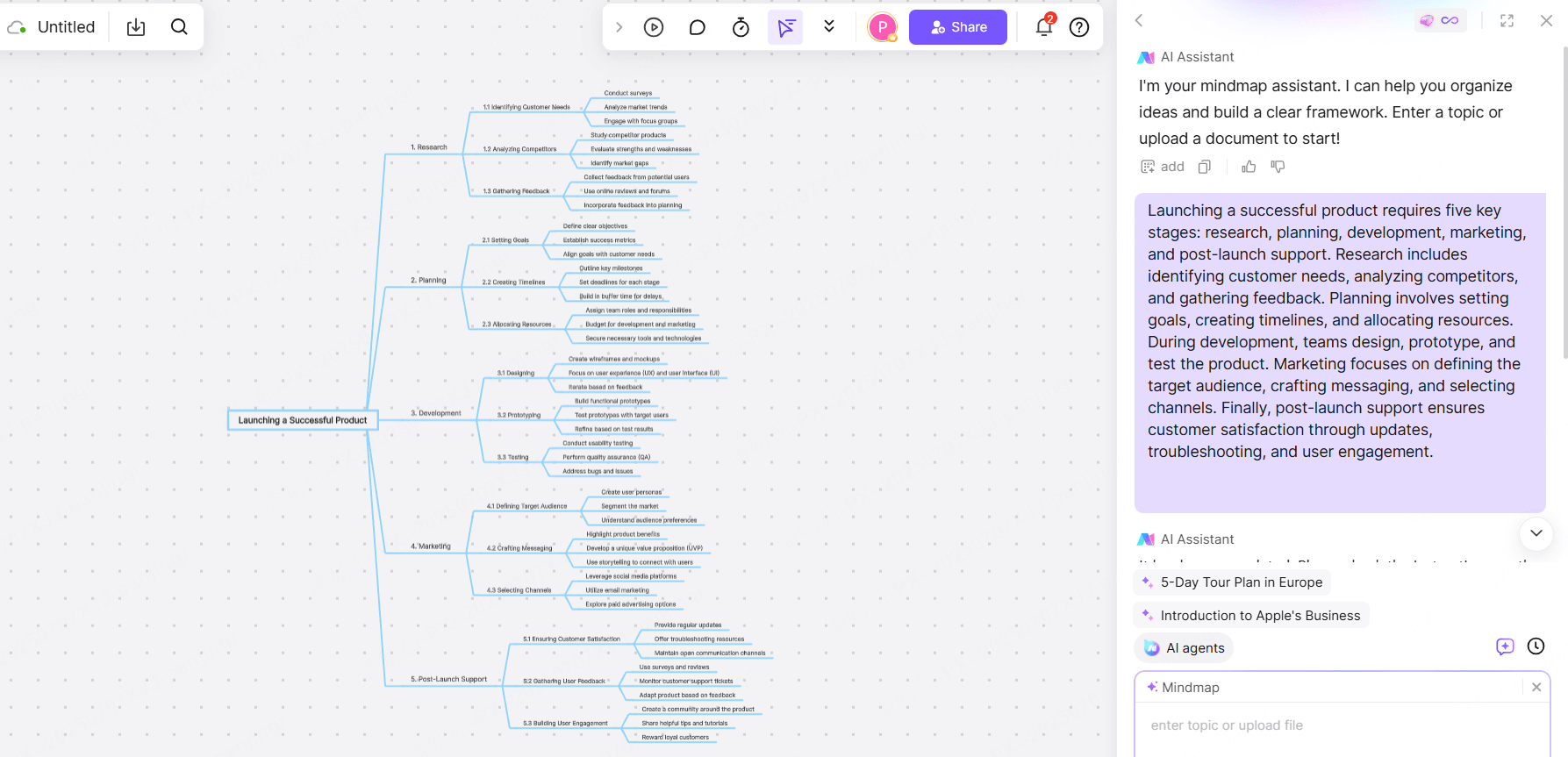Select '2.2 Creating Timelines' node
1568x757 pixels.
coord(513,282)
